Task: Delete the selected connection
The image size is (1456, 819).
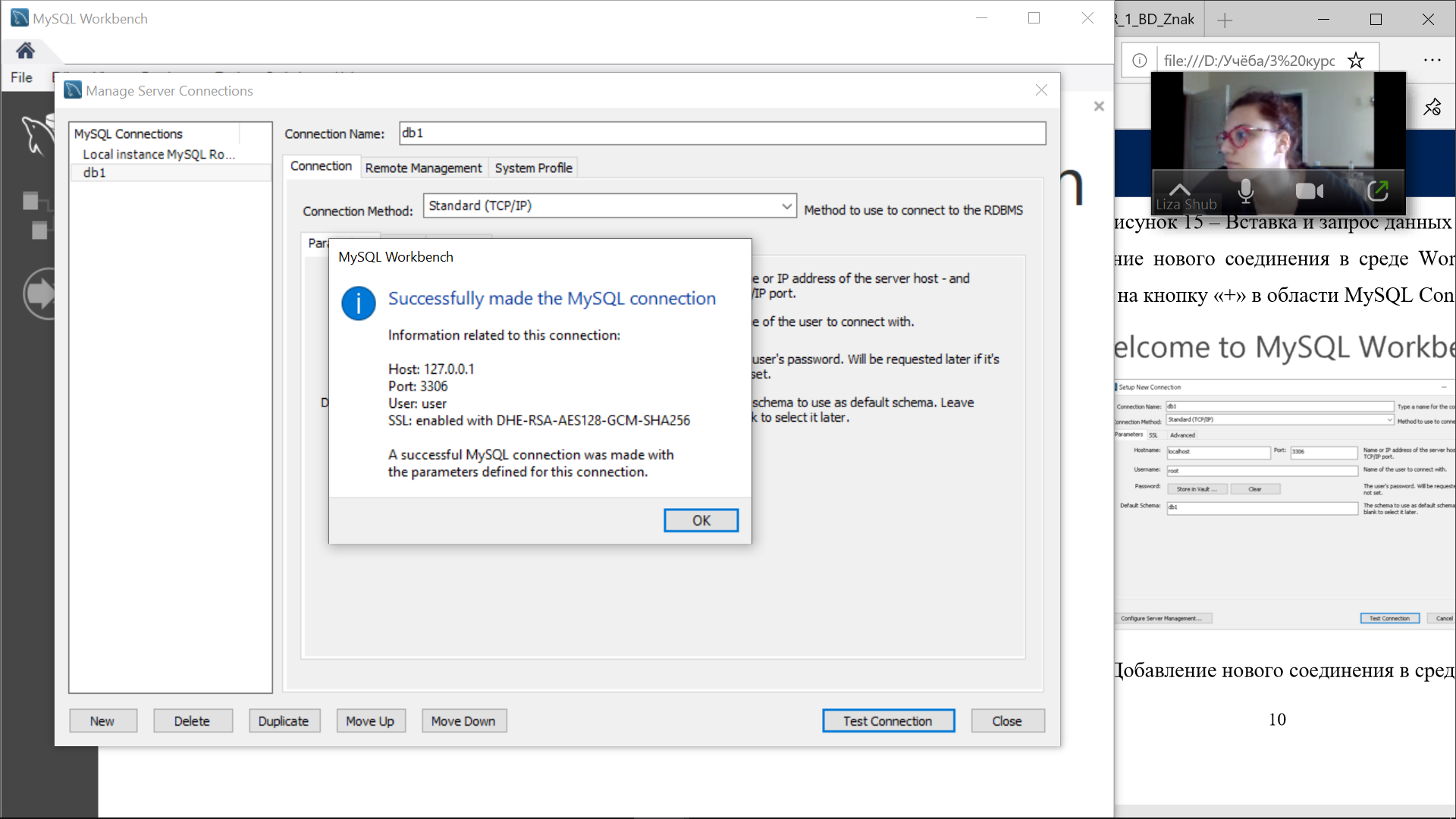Action: pyautogui.click(x=193, y=720)
